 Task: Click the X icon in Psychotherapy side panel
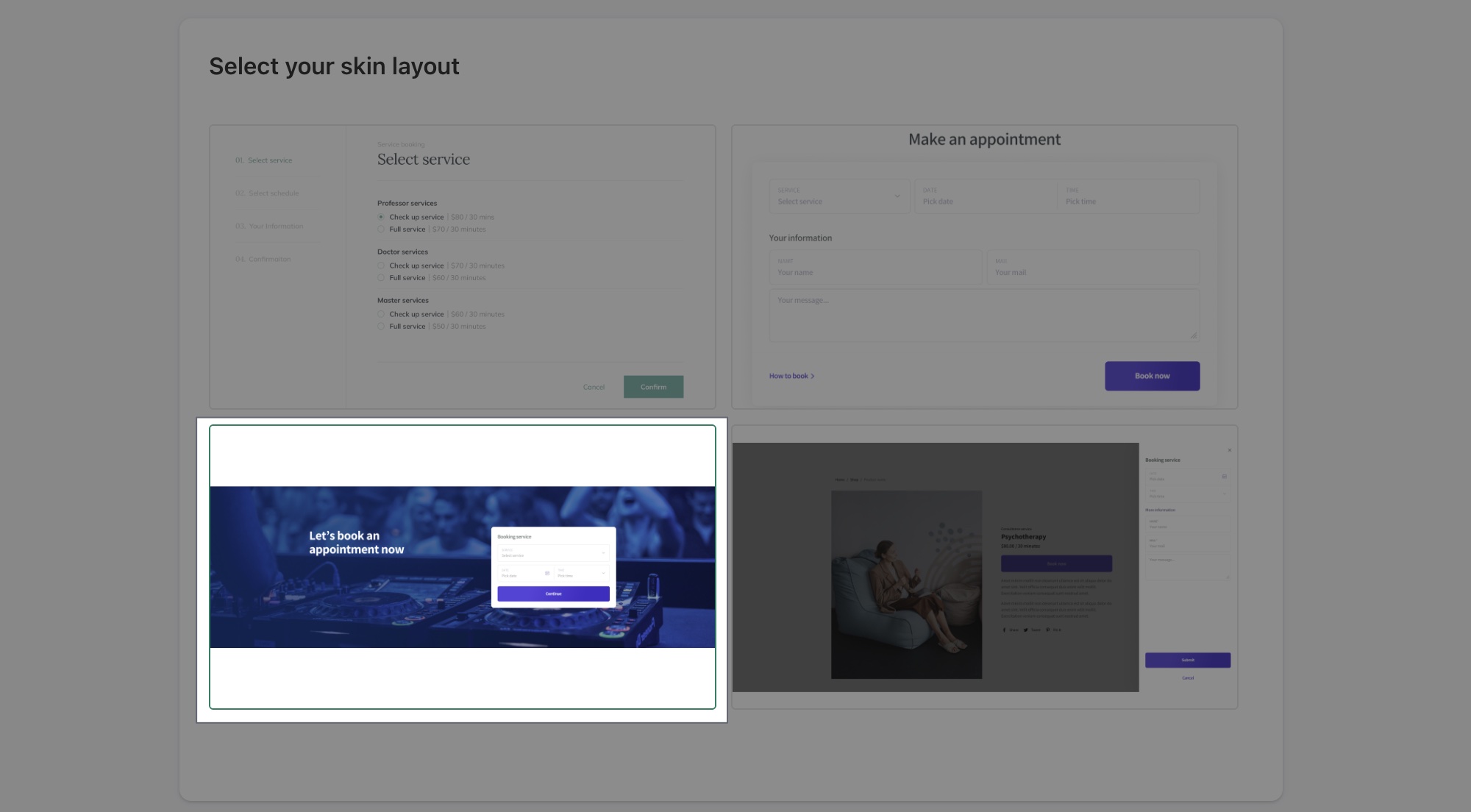1229,450
